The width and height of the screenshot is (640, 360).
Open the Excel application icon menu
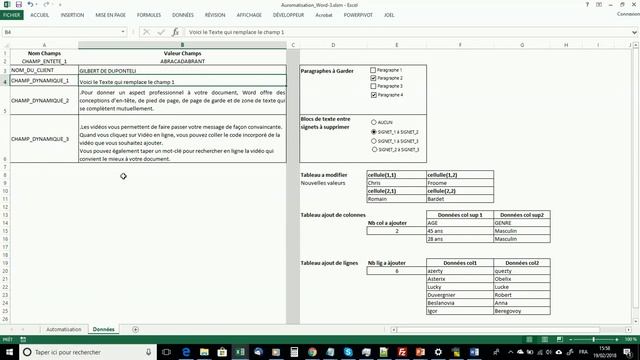click(x=7, y=4)
